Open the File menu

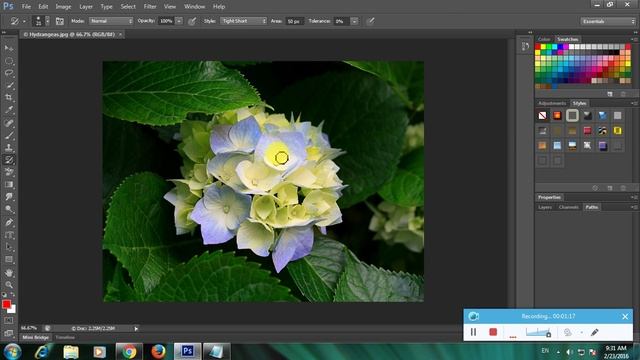[x=26, y=7]
